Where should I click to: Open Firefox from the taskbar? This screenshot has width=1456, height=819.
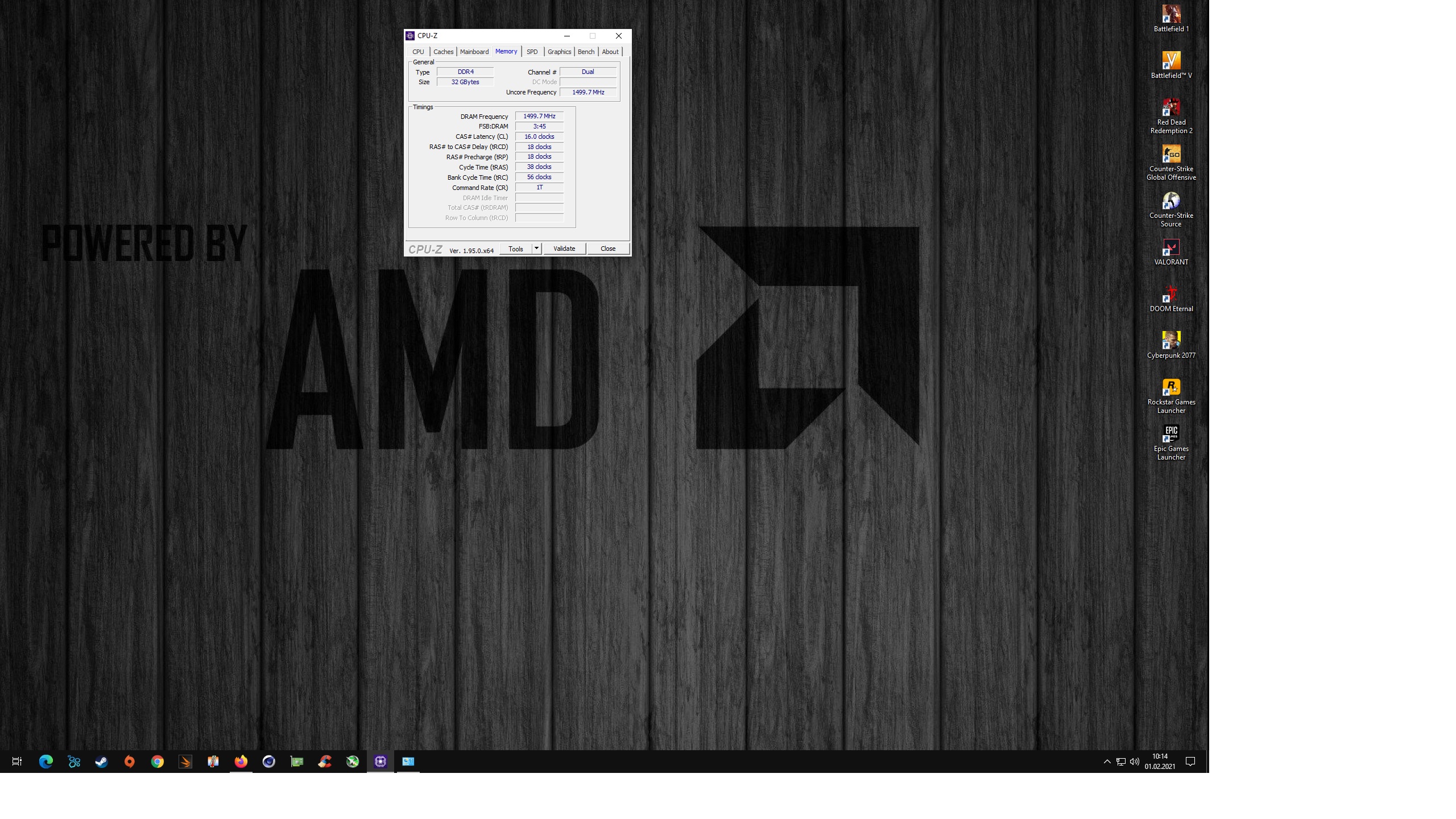pos(241,762)
